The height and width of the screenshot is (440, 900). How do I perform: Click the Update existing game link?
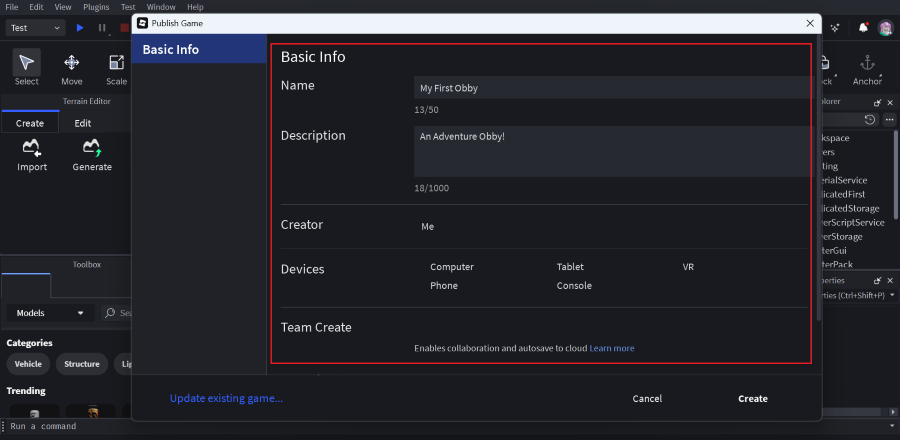(x=226, y=398)
